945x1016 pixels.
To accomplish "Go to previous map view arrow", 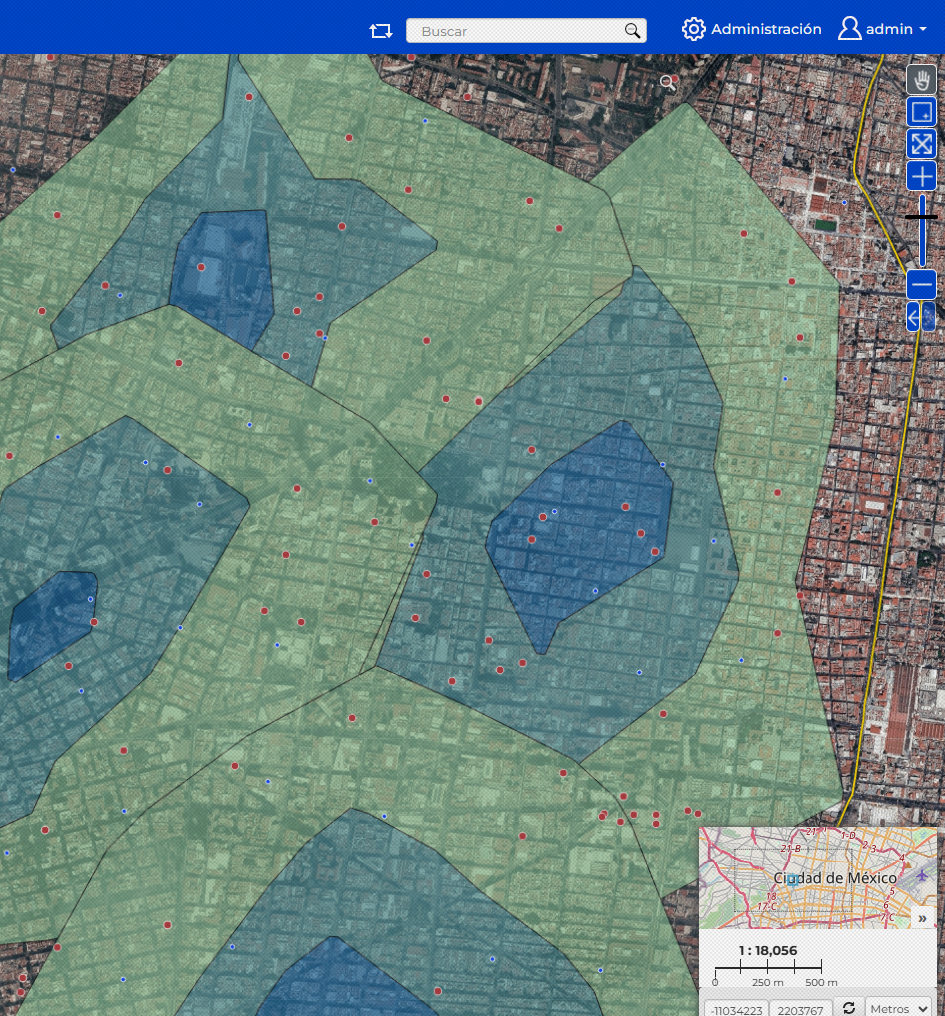I will click(x=914, y=318).
